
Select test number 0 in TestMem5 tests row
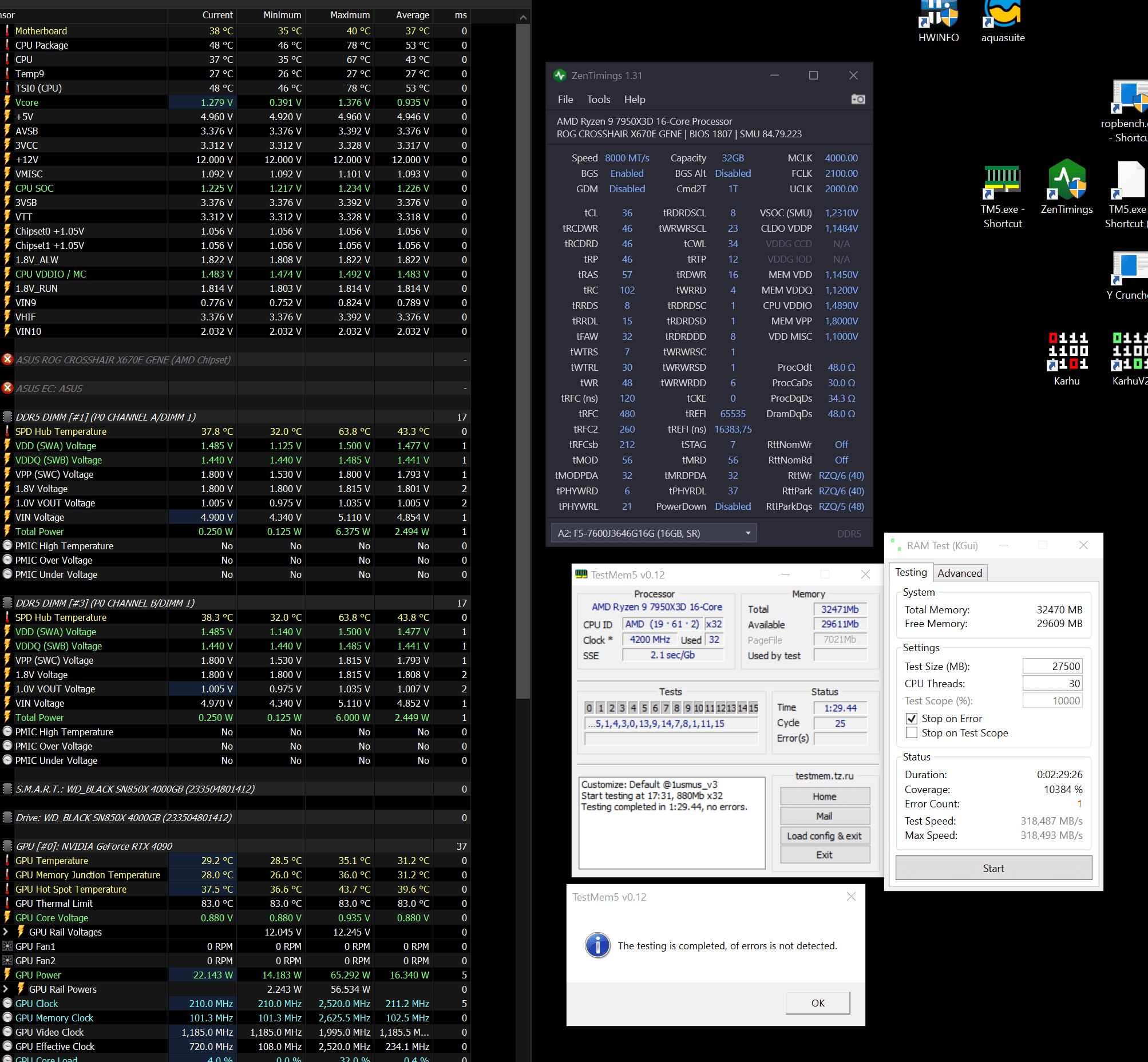click(589, 707)
